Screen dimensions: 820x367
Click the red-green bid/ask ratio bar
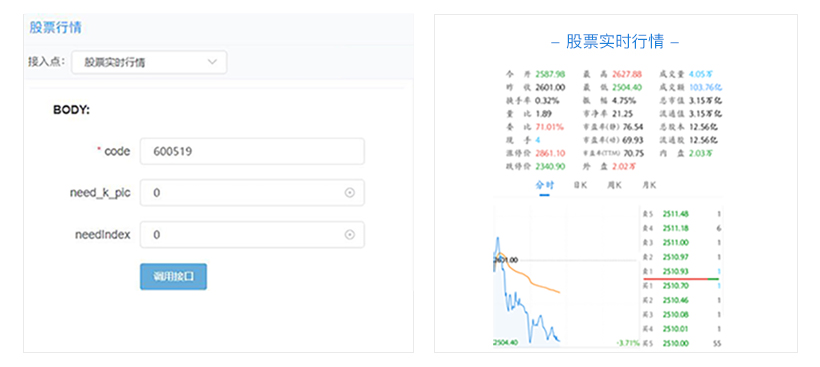(x=682, y=279)
